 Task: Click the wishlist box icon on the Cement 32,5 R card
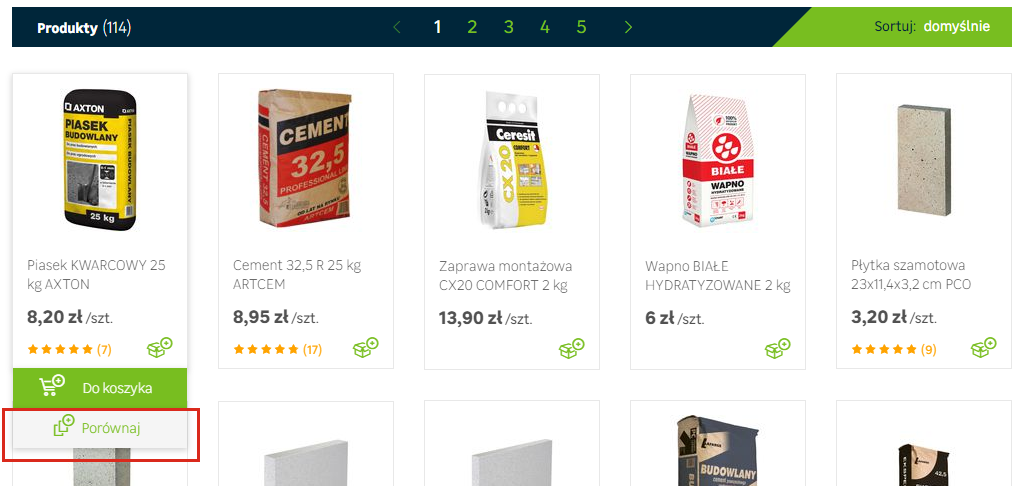(365, 347)
